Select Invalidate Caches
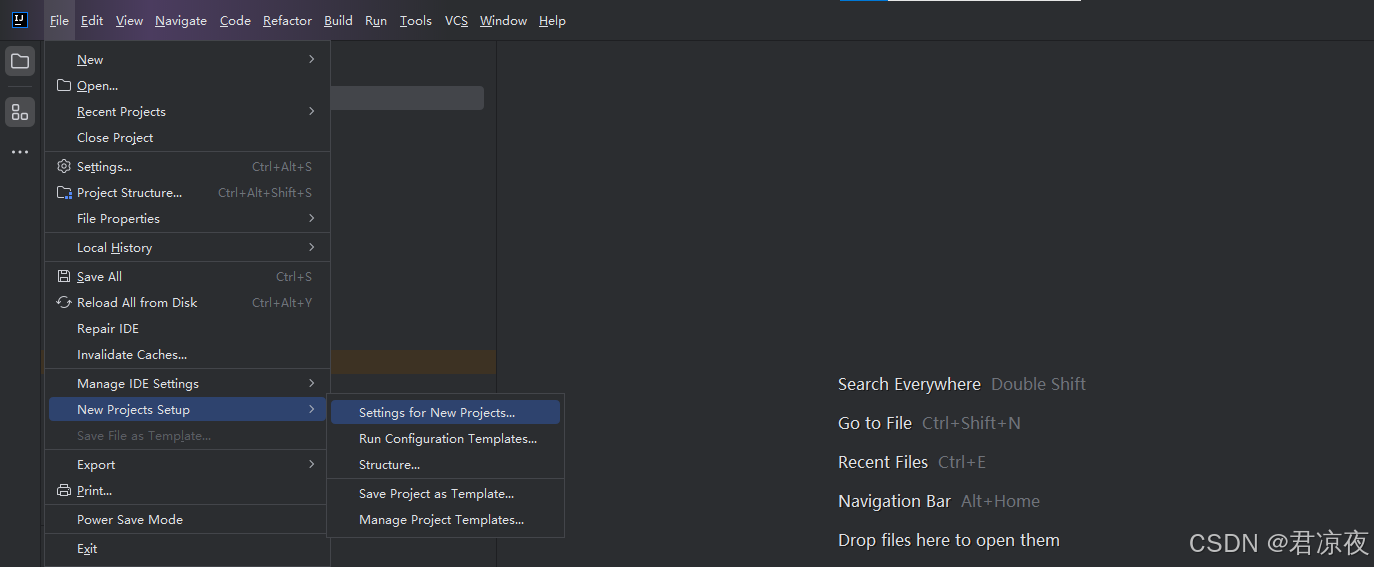 132,354
